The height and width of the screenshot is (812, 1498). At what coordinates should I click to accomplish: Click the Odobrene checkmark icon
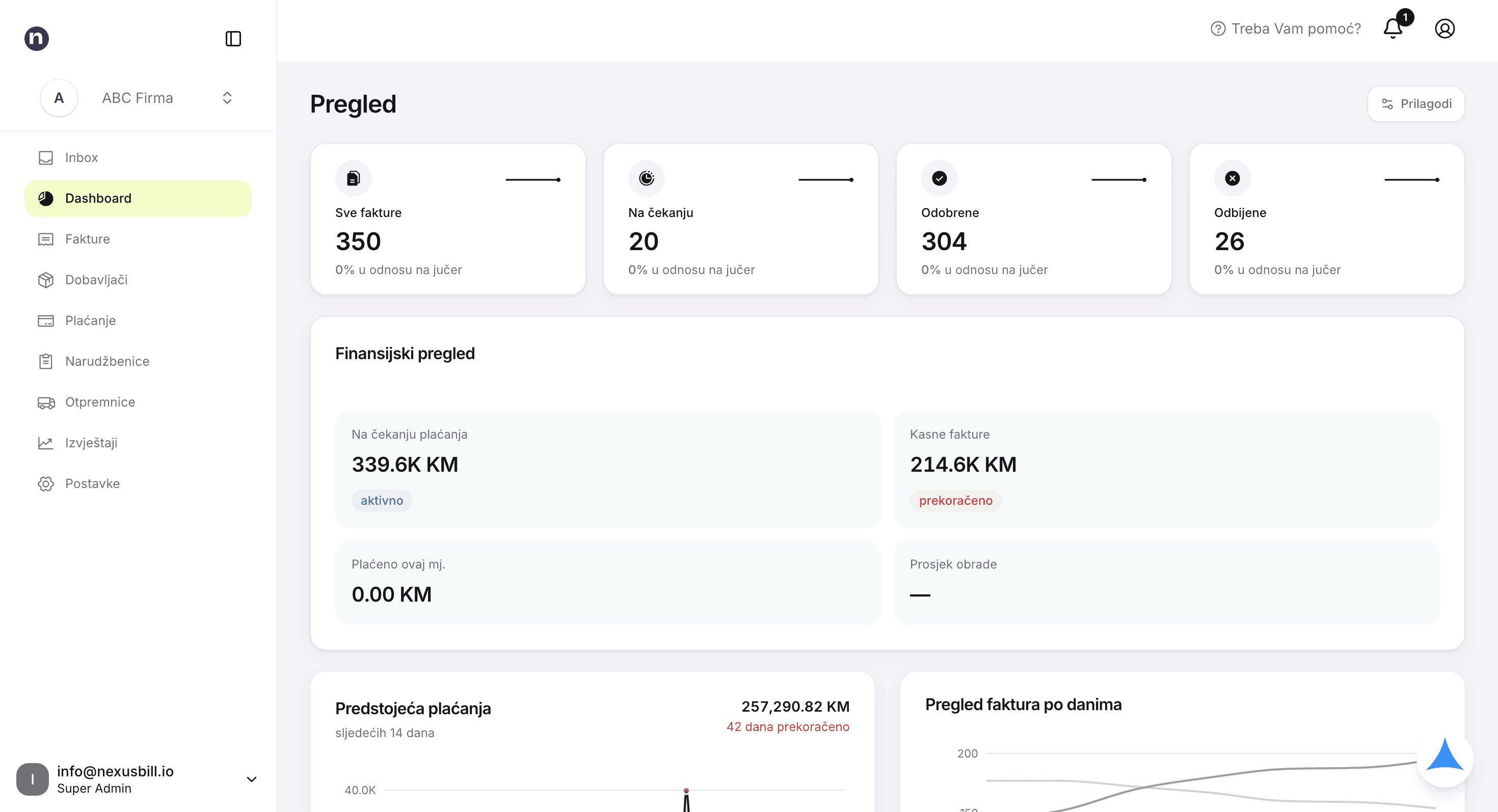tap(939, 178)
